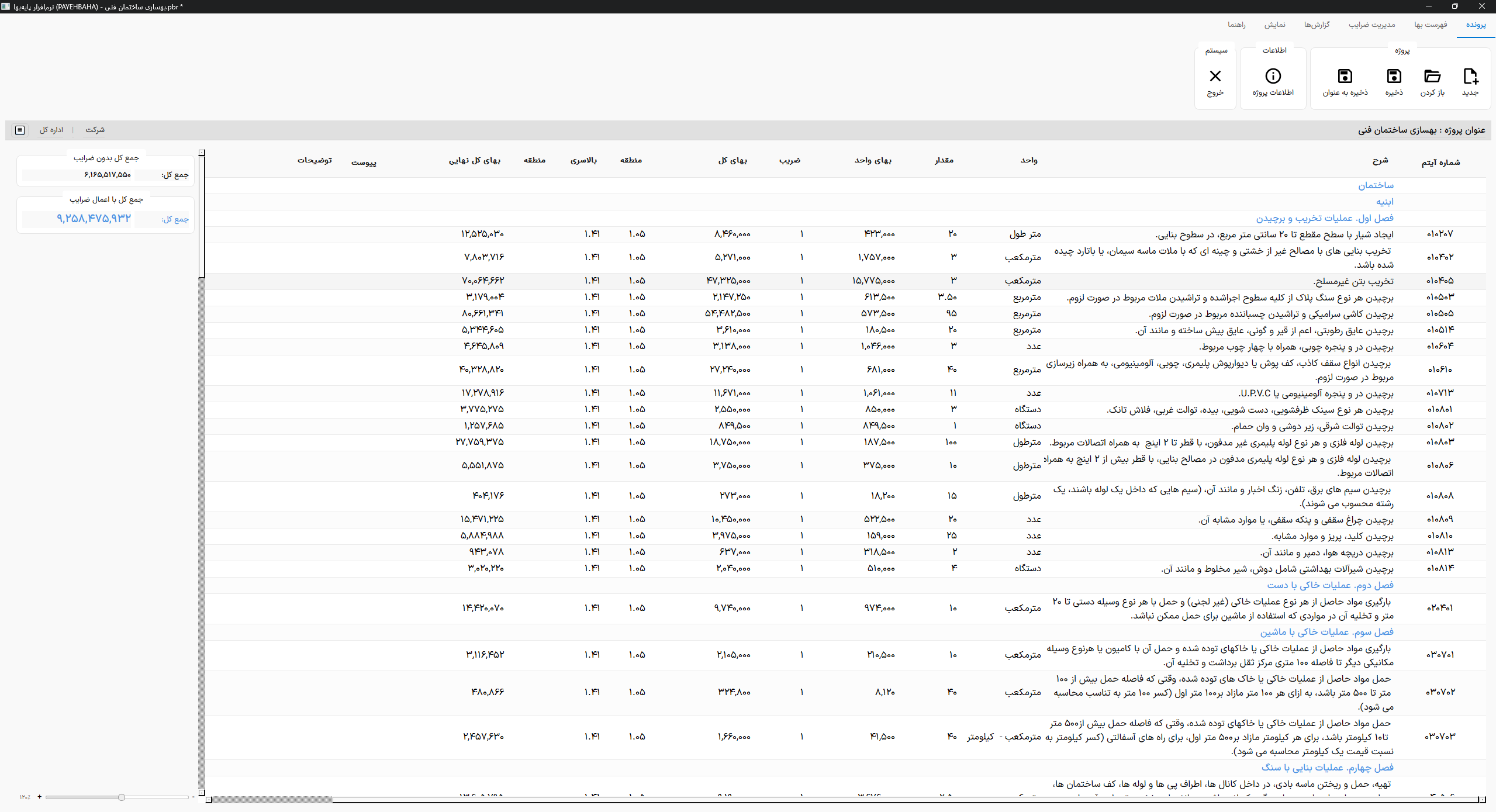Open project information (اطلاعات پروژه) icon
1496x812 pixels.
point(1273,77)
